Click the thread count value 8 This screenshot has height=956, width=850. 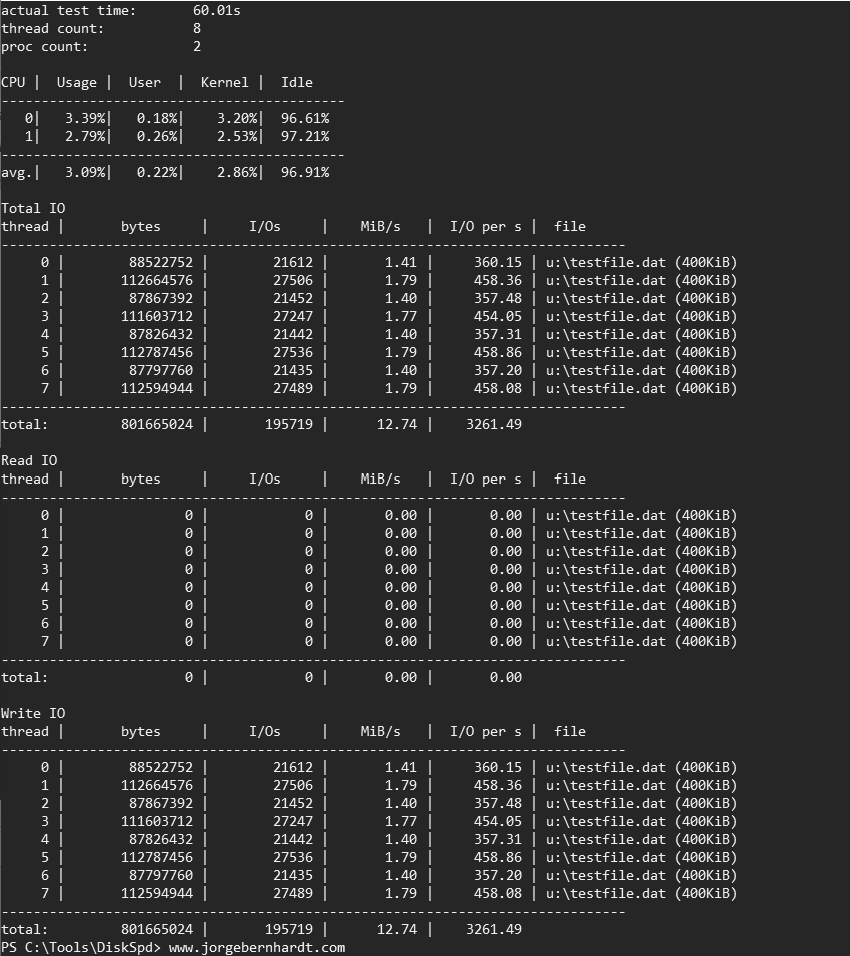click(197, 28)
